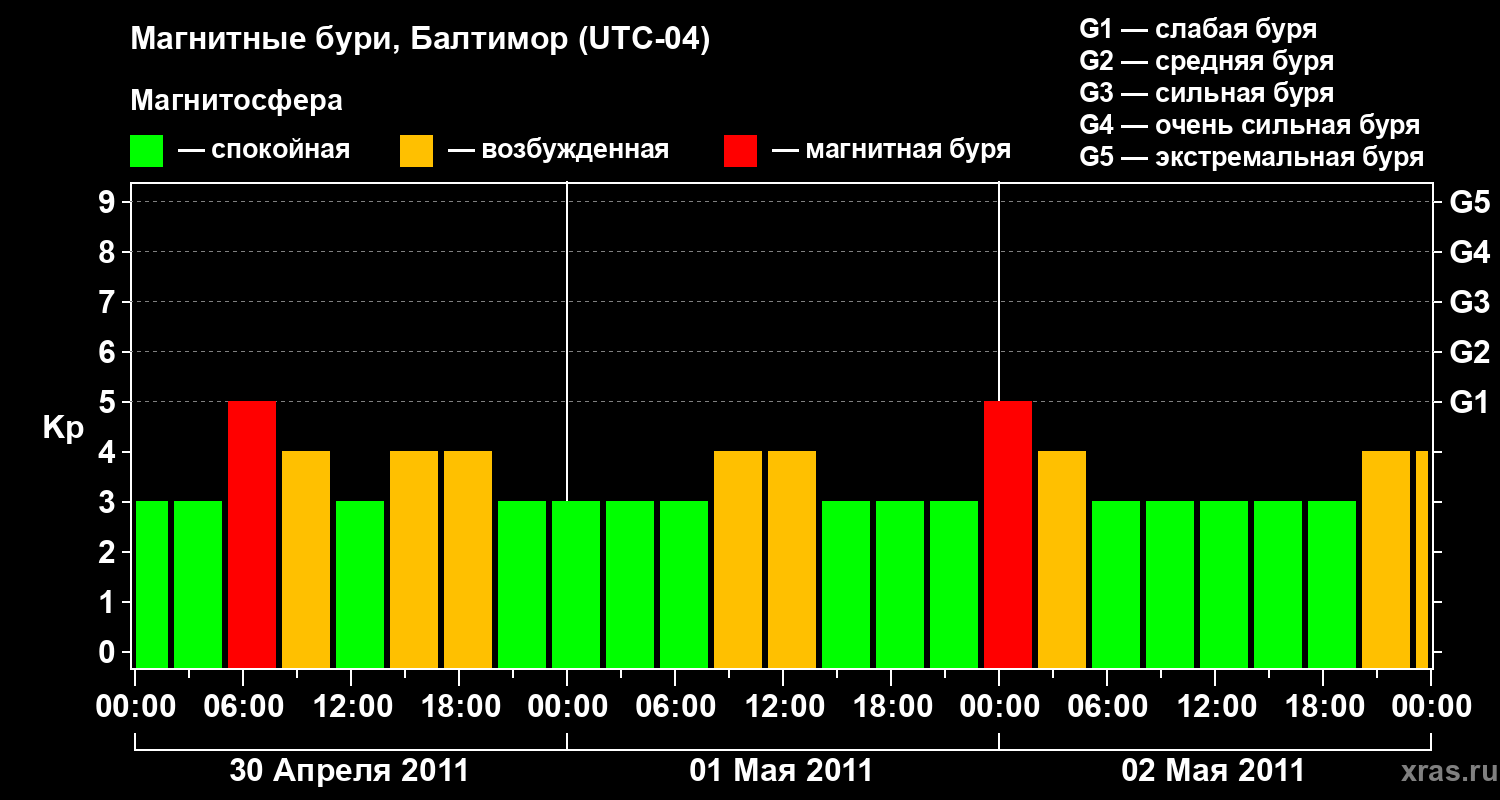Click the green bar above 06:00 on 02 May
The height and width of the screenshot is (800, 1500).
(1116, 584)
